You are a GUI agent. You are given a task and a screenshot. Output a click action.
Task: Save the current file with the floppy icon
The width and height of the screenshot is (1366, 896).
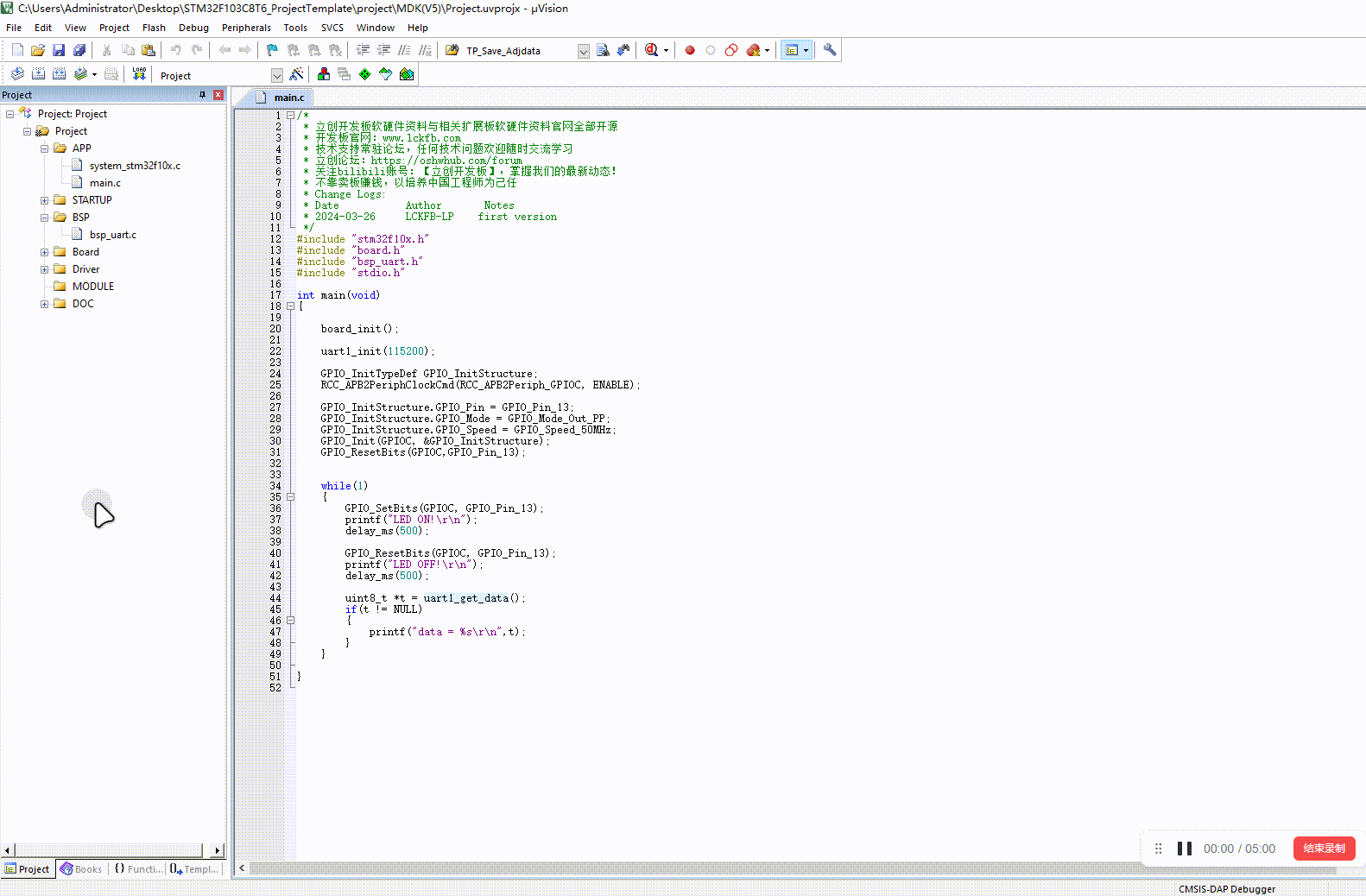pyautogui.click(x=59, y=50)
